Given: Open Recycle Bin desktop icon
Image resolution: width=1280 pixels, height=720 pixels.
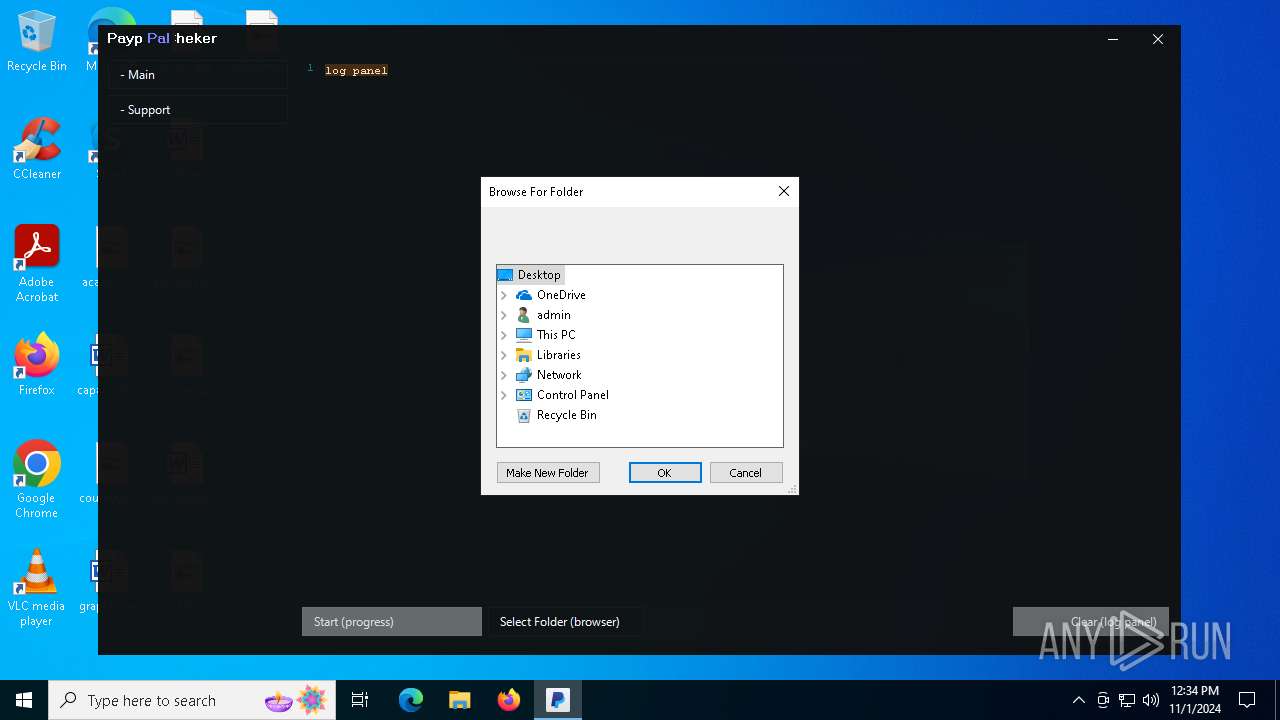Looking at the screenshot, I should click(x=37, y=41).
